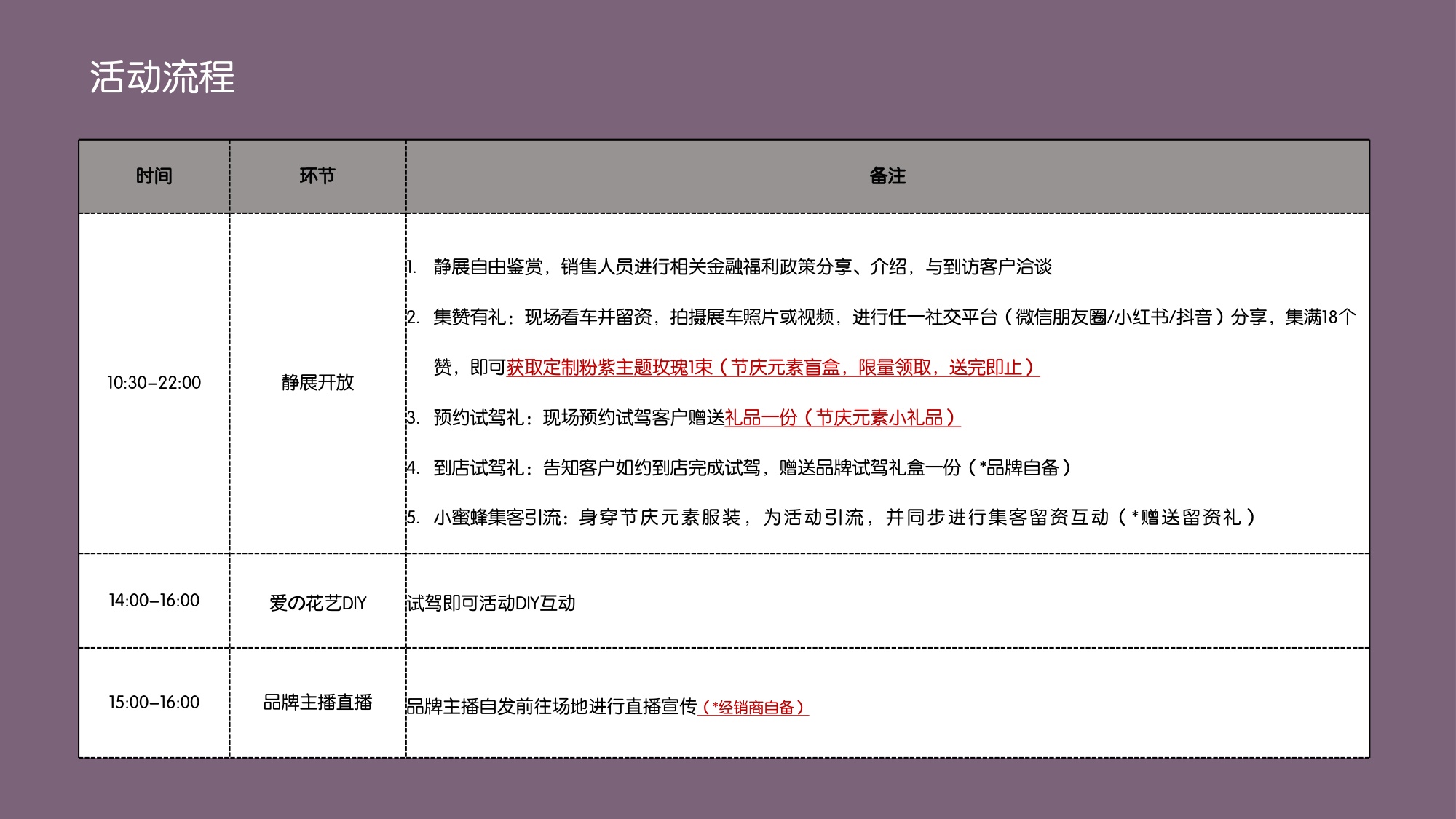This screenshot has width=1456, height=819.
Task: Click the 14:00–16:00 time cell
Action: (x=155, y=602)
